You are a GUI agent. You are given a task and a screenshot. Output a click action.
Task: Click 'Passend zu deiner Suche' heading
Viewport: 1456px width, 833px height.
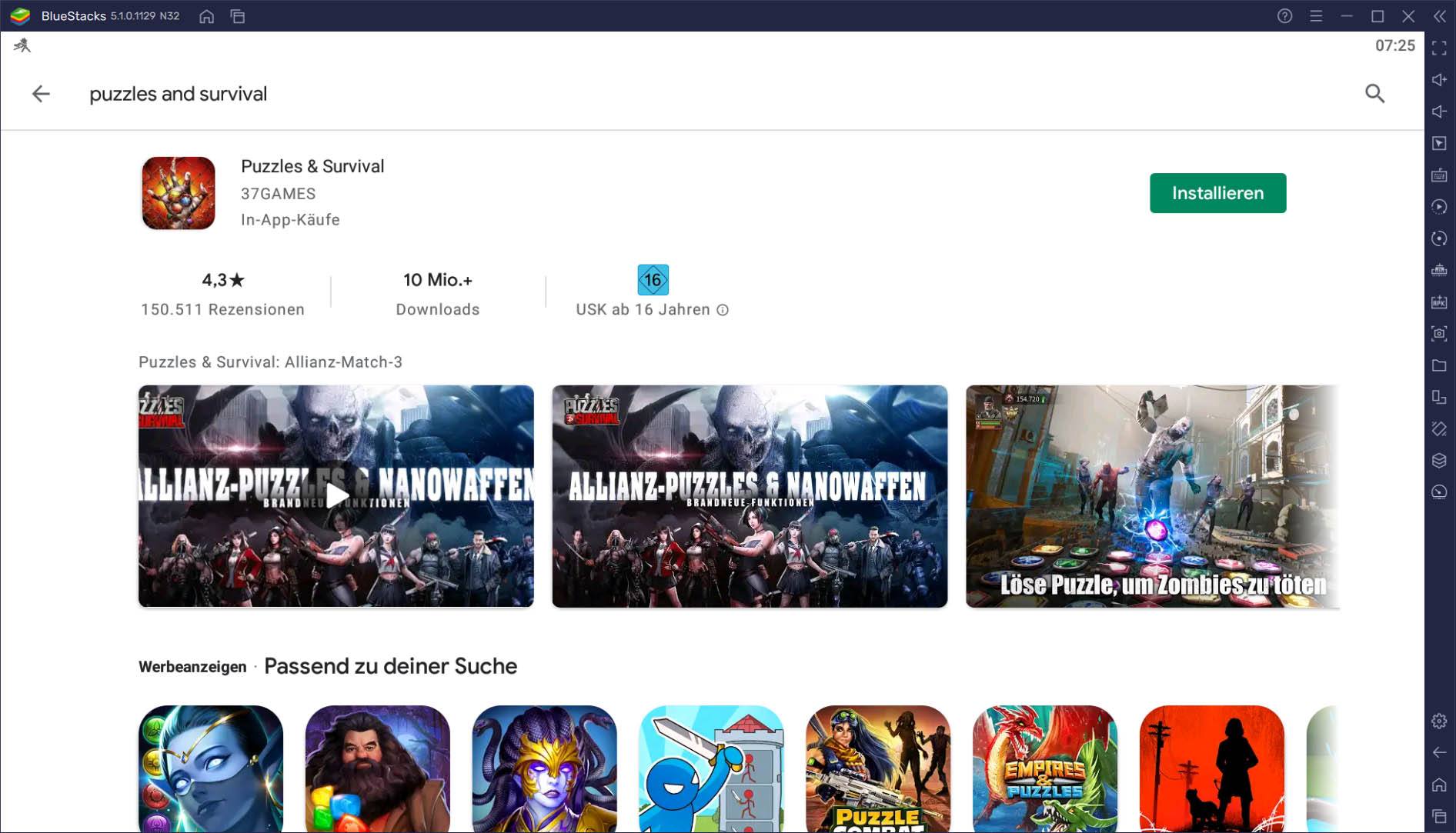(391, 666)
